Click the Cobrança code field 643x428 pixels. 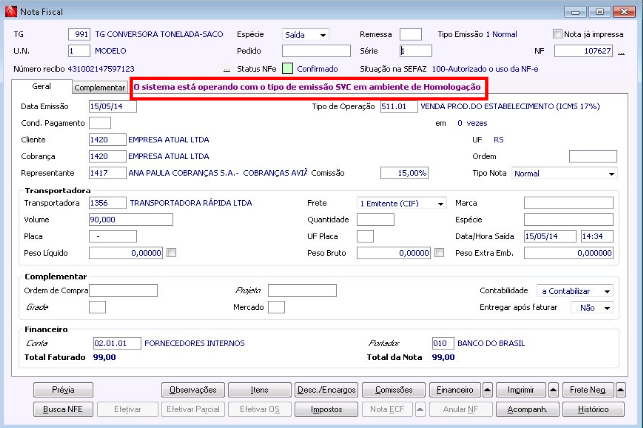pyautogui.click(x=108, y=156)
